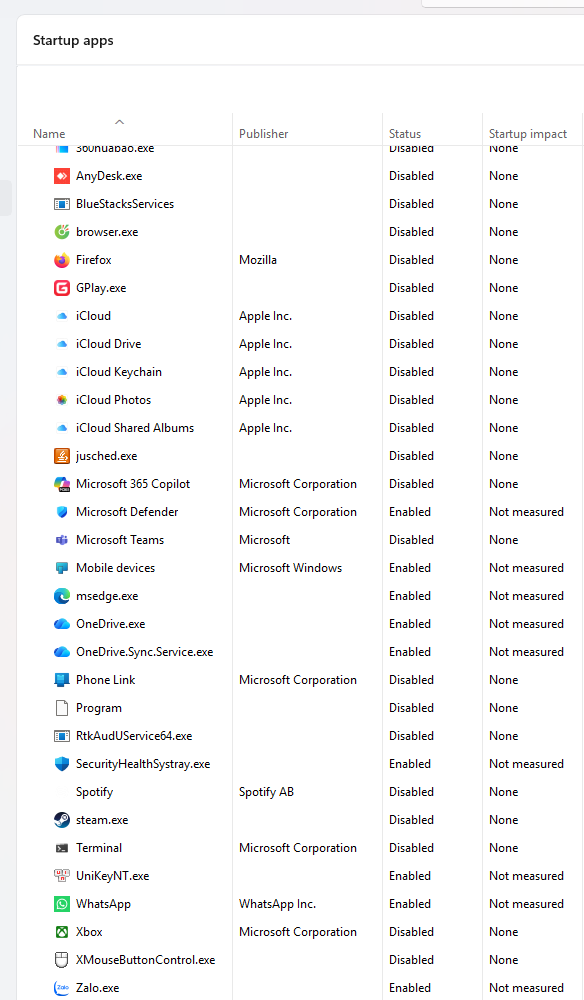The height and width of the screenshot is (1000, 584).
Task: Click the jusched.exe Java icon
Action: click(62, 456)
